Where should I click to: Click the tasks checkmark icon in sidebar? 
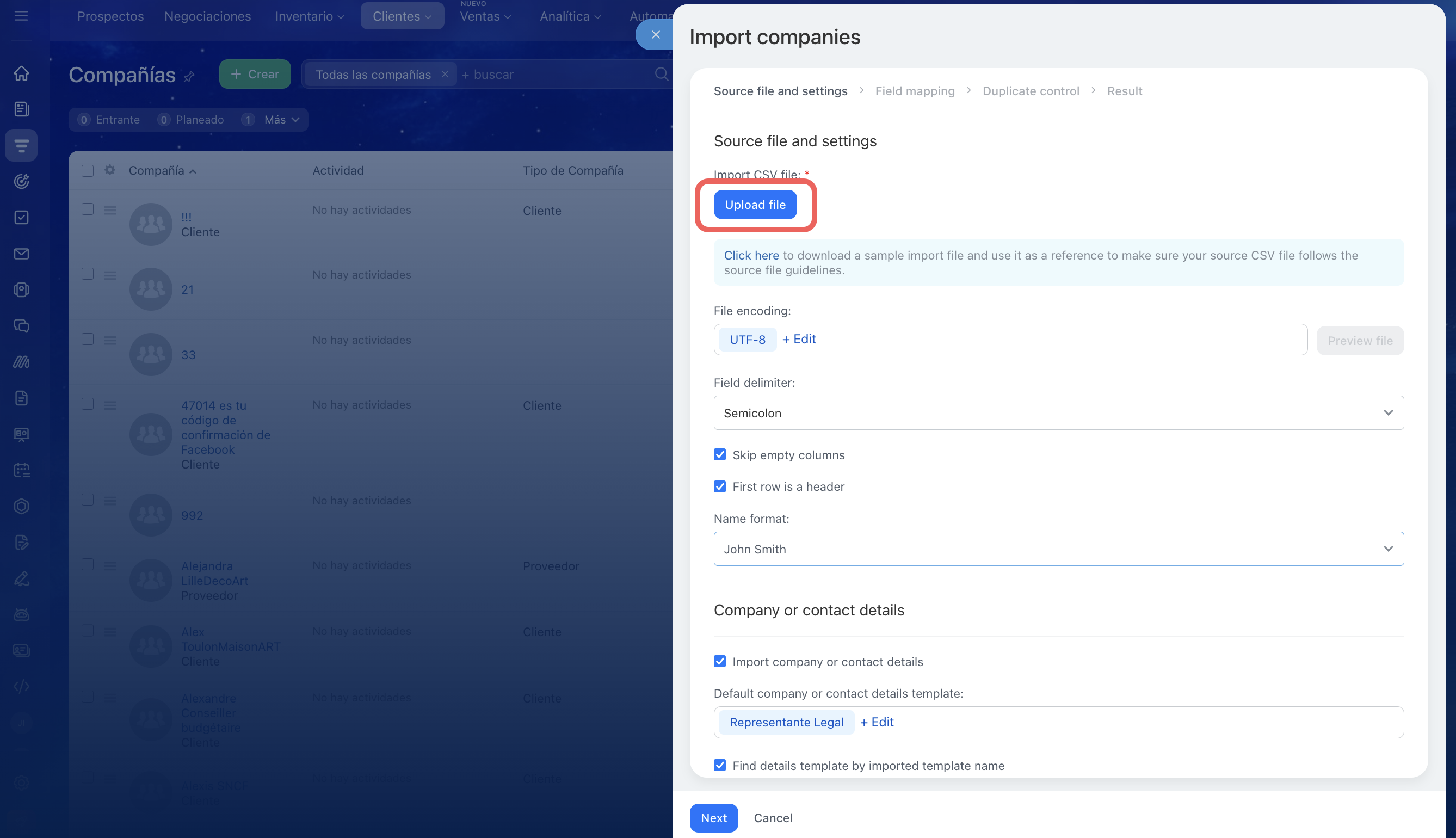(21, 218)
